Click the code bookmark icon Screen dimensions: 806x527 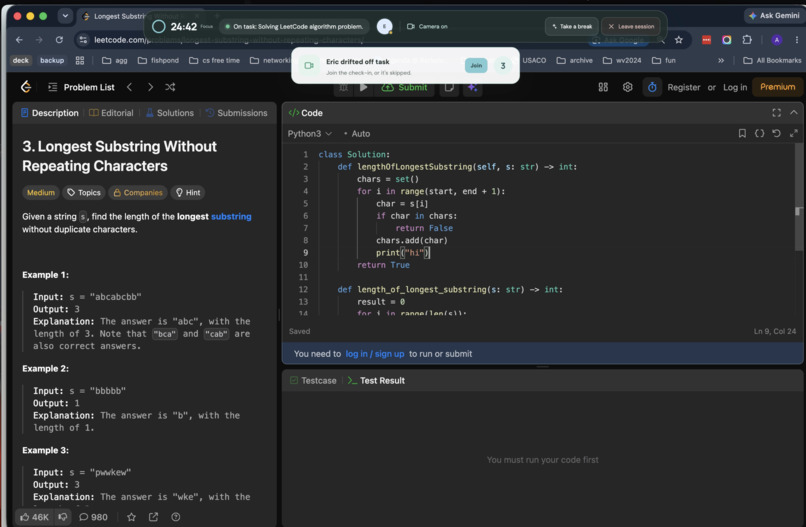pos(742,133)
